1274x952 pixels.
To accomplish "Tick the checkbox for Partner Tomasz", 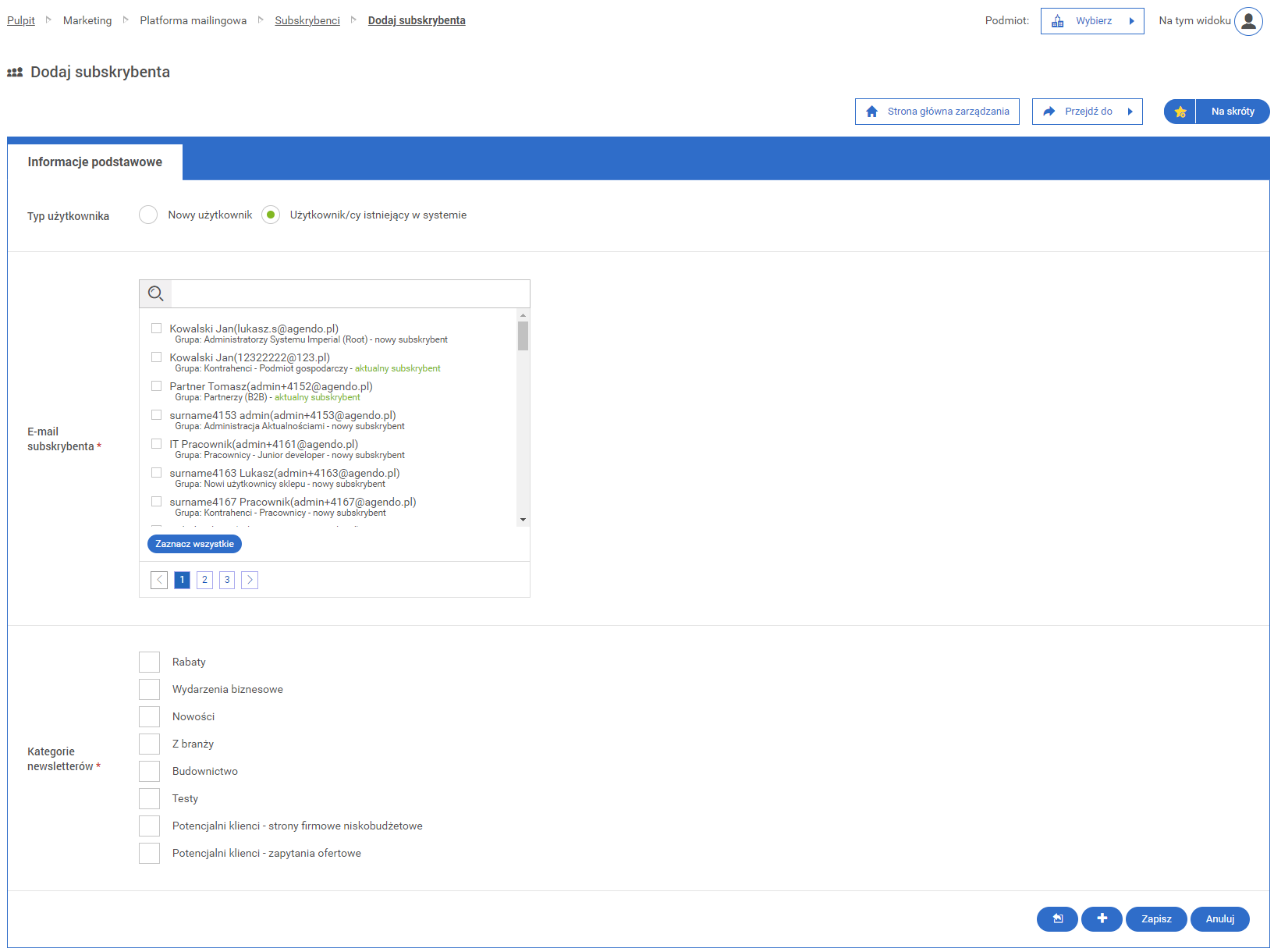I will tap(156, 386).
